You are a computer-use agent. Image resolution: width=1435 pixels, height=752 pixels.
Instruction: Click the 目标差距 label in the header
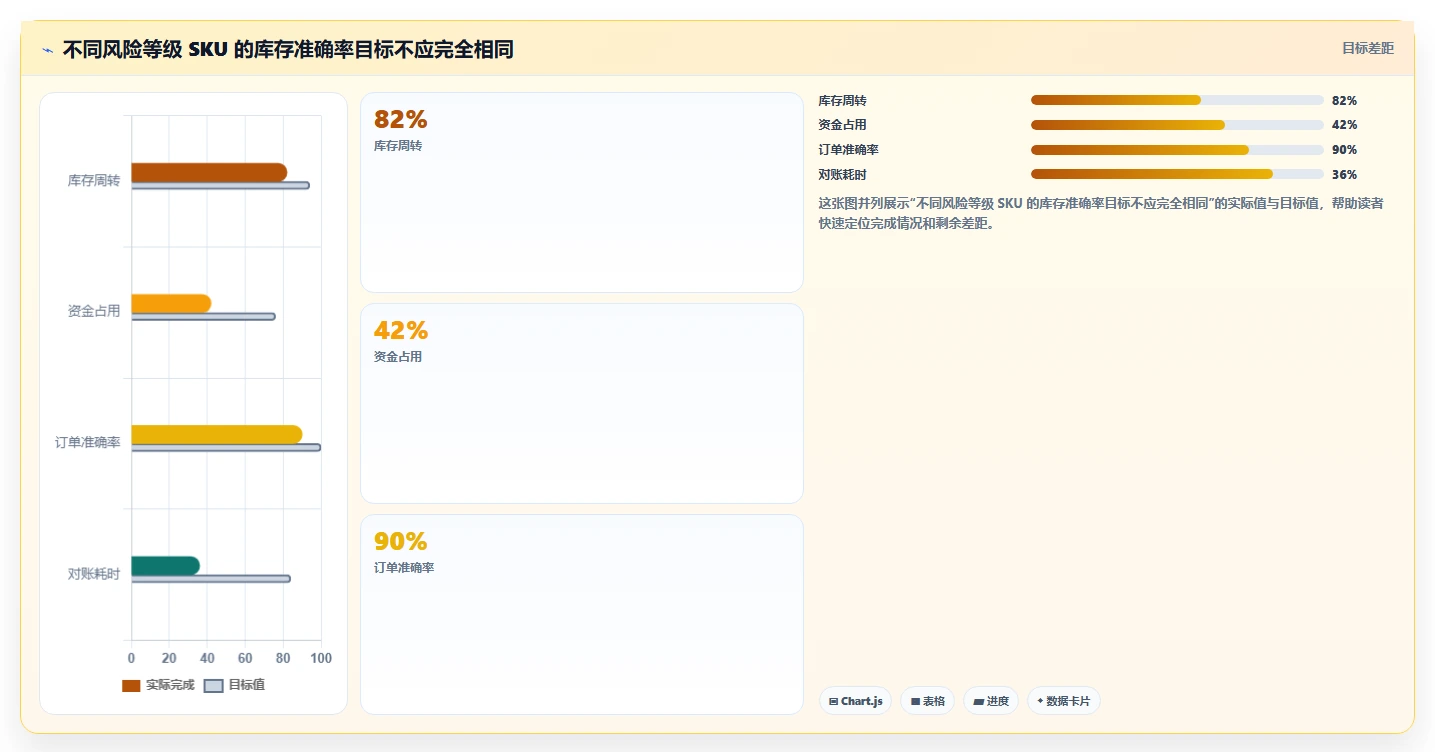[1367, 48]
